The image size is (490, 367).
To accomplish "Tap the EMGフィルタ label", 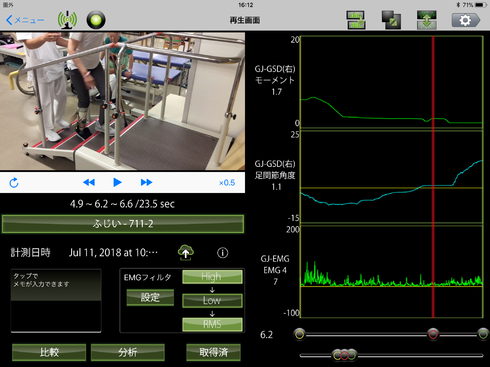I will pyautogui.click(x=148, y=277).
